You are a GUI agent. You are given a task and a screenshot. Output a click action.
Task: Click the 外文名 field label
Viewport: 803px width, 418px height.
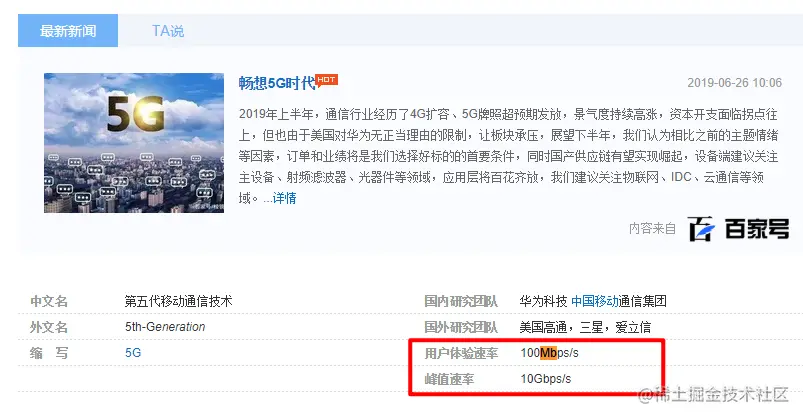(x=49, y=327)
